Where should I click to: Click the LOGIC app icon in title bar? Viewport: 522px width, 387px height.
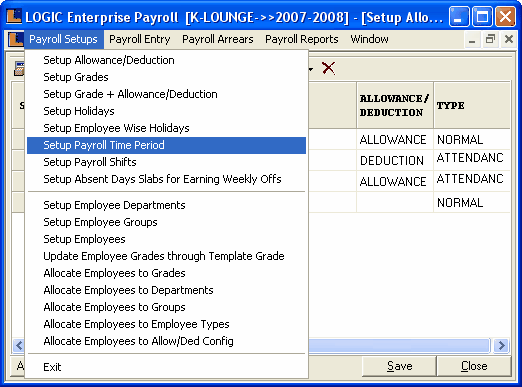[14, 16]
